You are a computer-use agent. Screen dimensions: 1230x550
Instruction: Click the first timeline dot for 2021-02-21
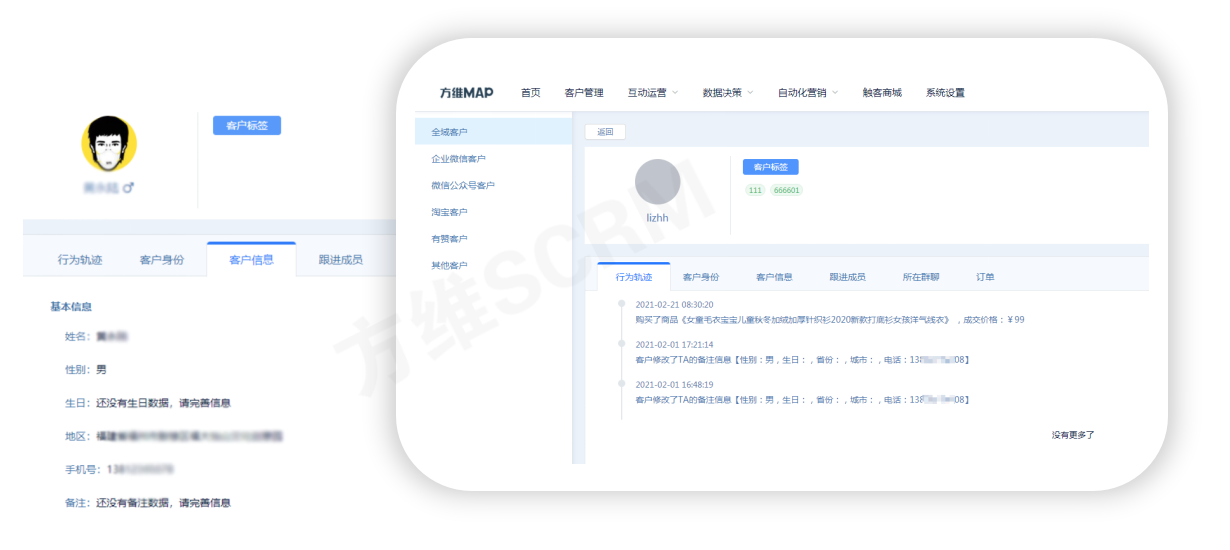pos(622,304)
